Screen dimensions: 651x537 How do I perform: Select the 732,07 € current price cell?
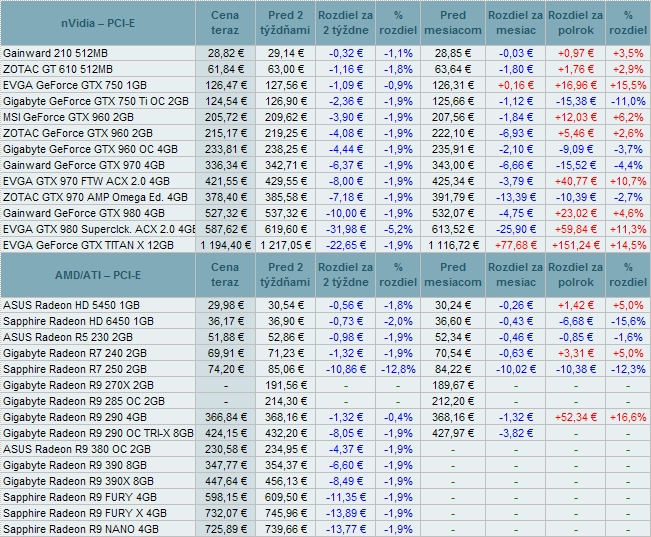click(225, 513)
